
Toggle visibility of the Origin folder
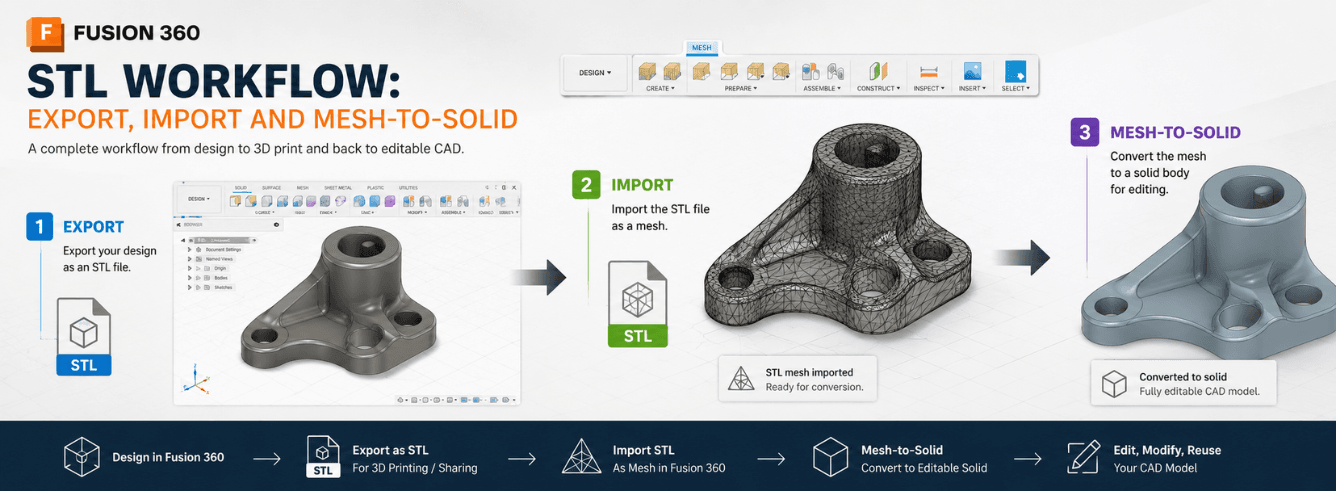(x=198, y=268)
